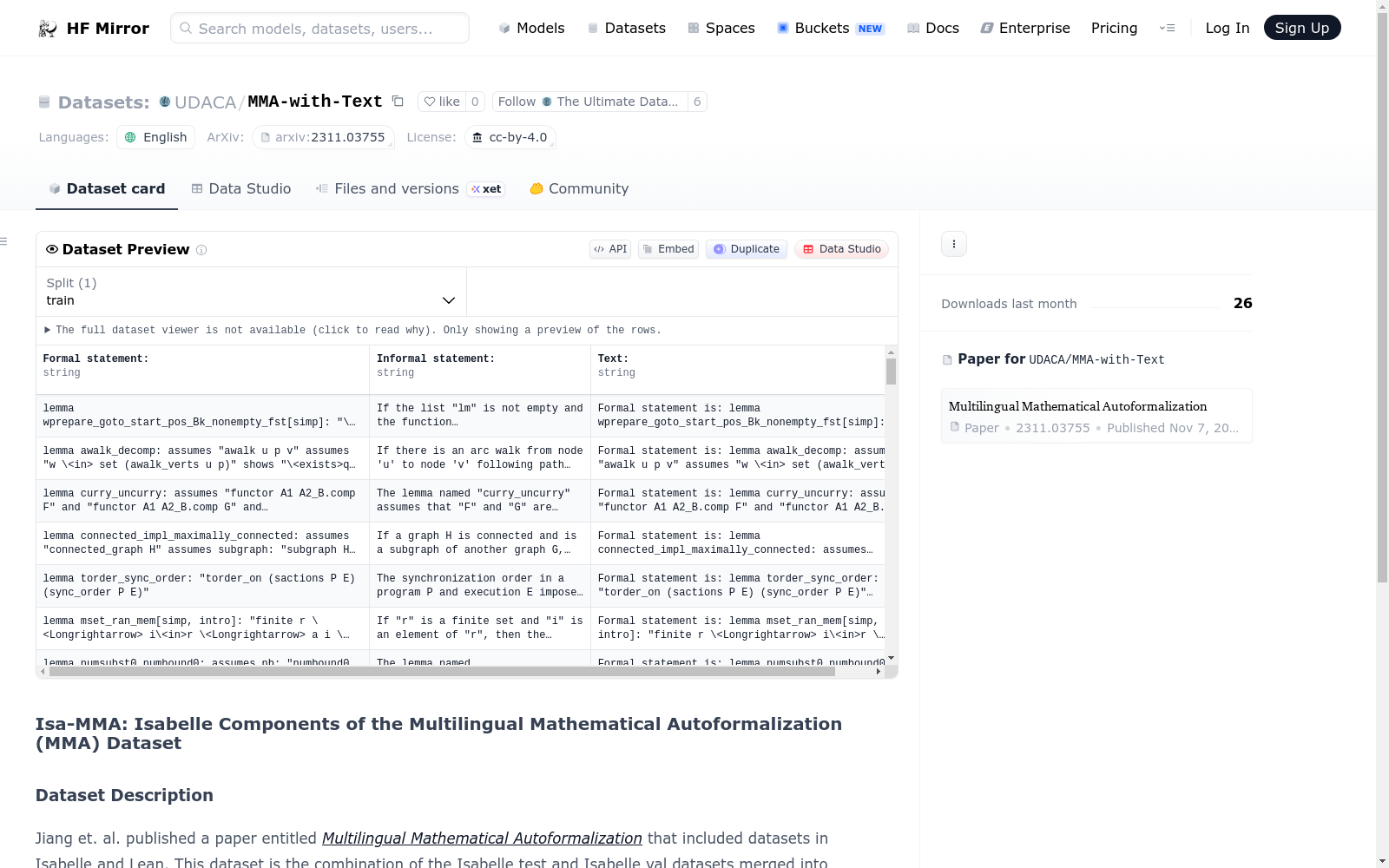
Task: Open the Datasets nav item
Action: click(626, 28)
